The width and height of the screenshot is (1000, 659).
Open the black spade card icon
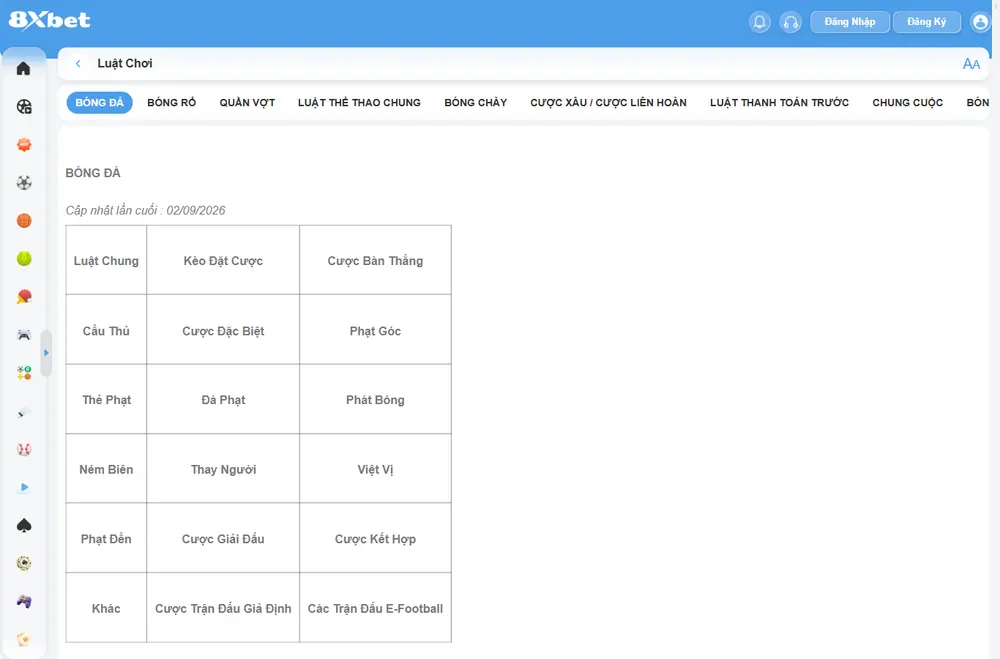[x=24, y=525]
